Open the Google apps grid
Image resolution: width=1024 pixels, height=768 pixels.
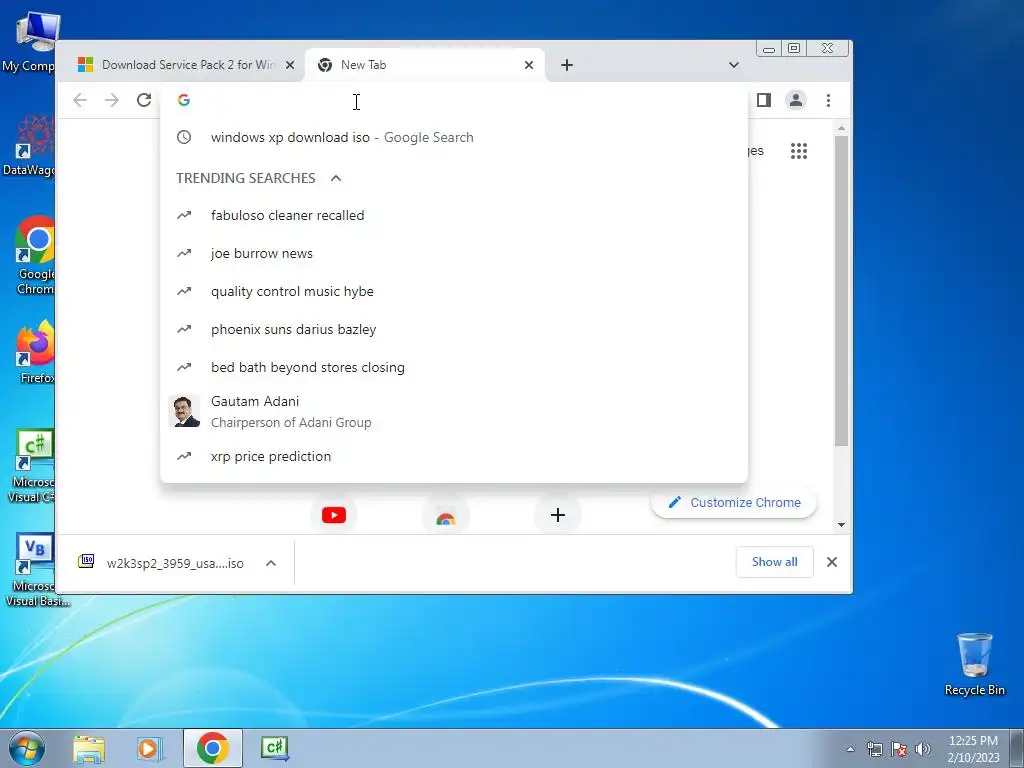click(799, 151)
